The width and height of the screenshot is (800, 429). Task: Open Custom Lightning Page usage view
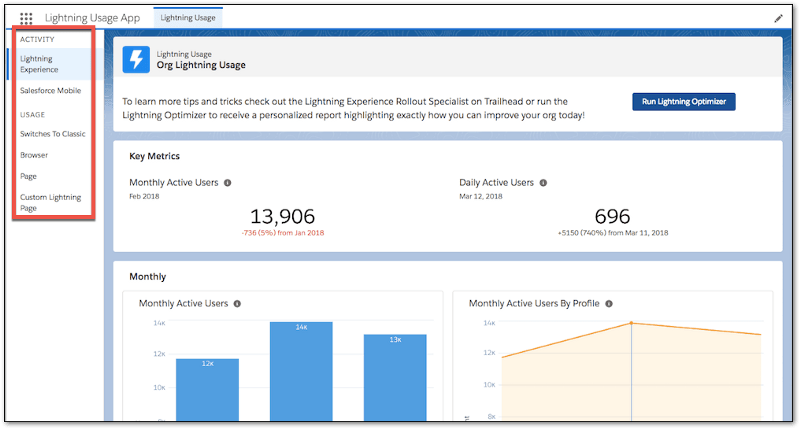click(51, 203)
